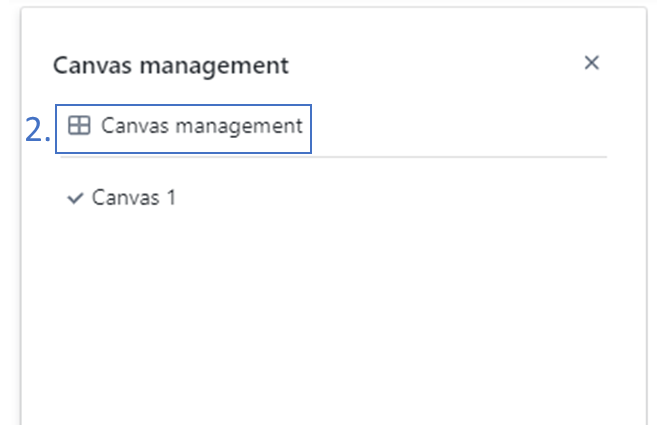Screen dimensions: 657x425
Task: Click the bold Canvas management panel title
Action: 170,66
